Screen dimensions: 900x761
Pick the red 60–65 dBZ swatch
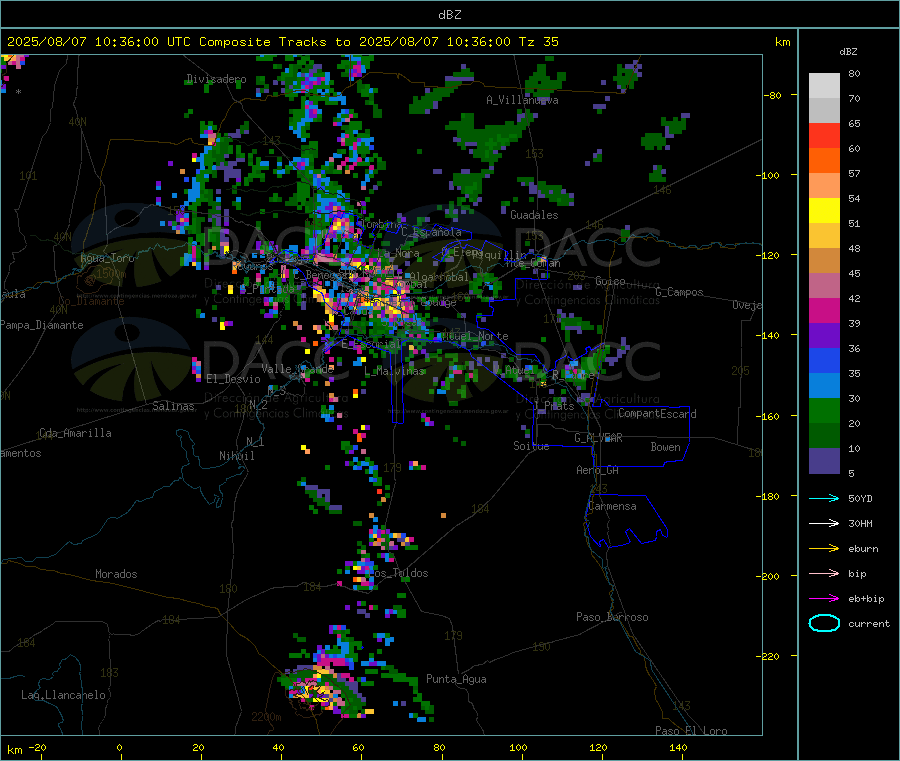click(824, 135)
